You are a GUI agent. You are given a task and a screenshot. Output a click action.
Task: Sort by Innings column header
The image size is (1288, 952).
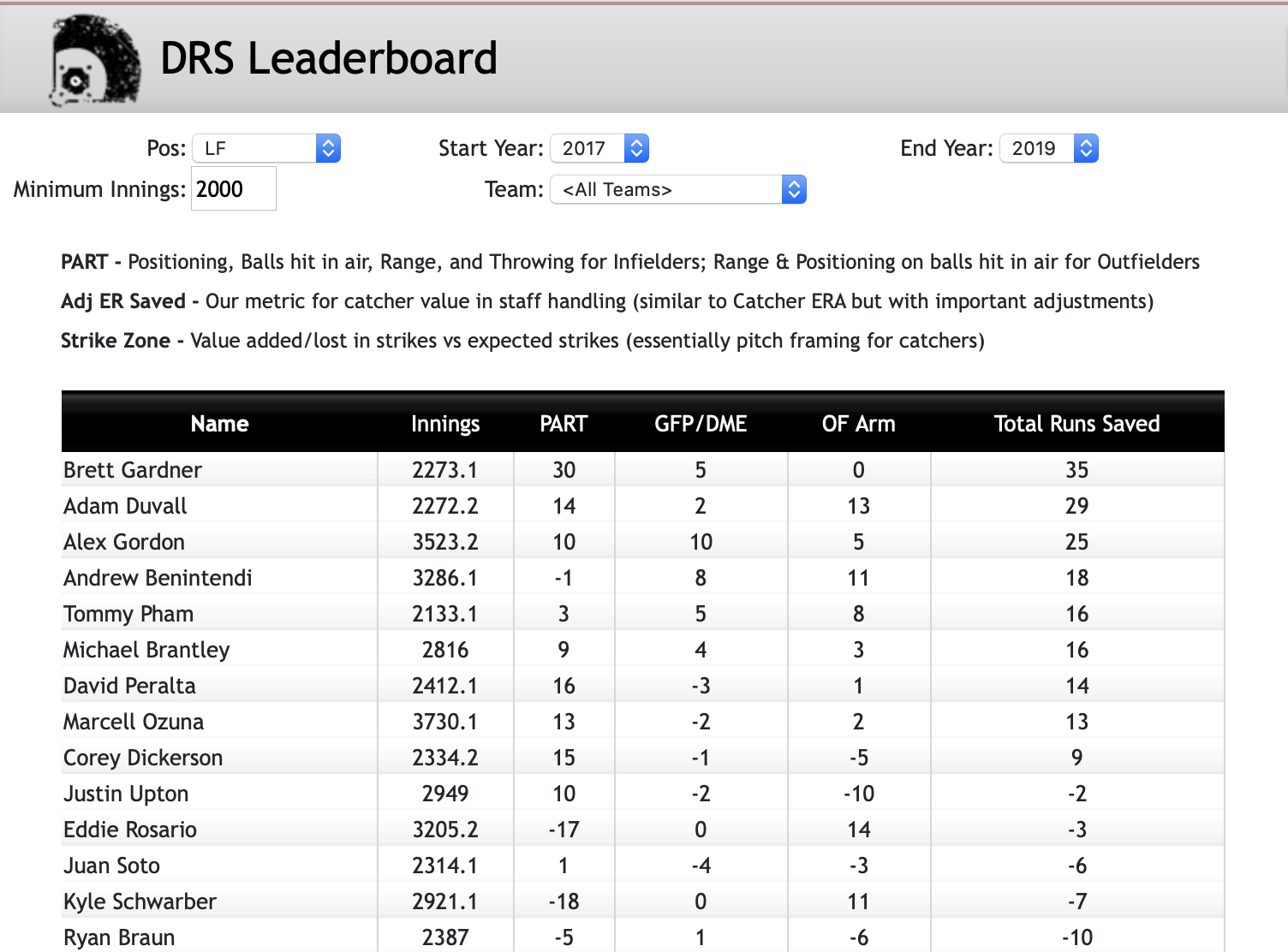click(x=444, y=424)
